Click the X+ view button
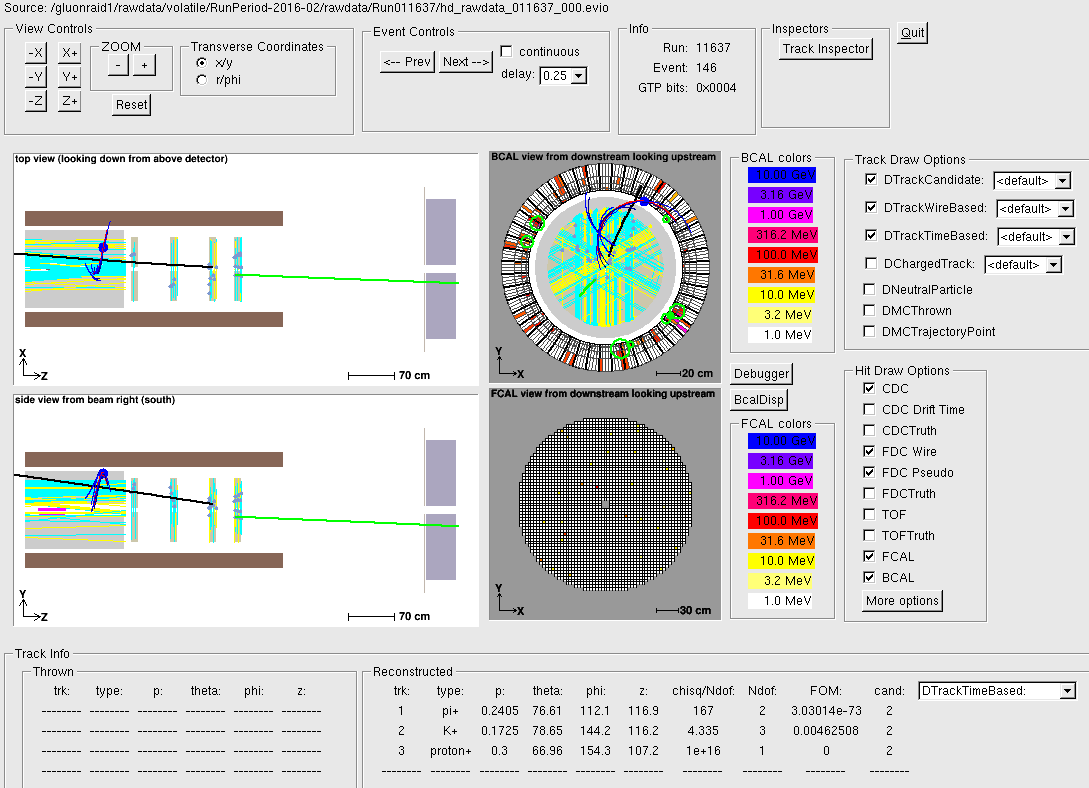This screenshot has height=788, width=1089. [x=69, y=53]
